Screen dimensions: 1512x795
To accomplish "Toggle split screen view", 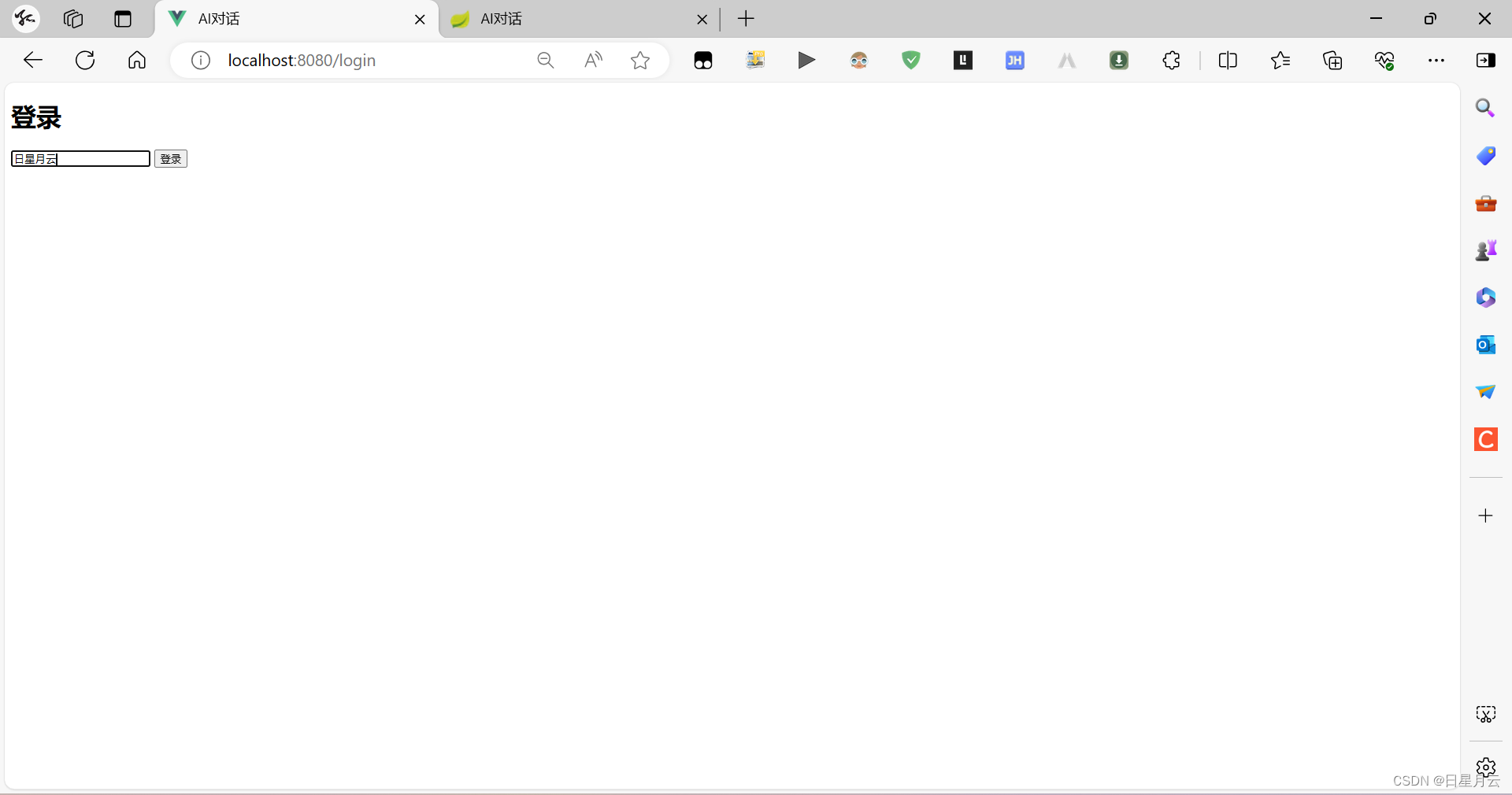I will point(1228,60).
